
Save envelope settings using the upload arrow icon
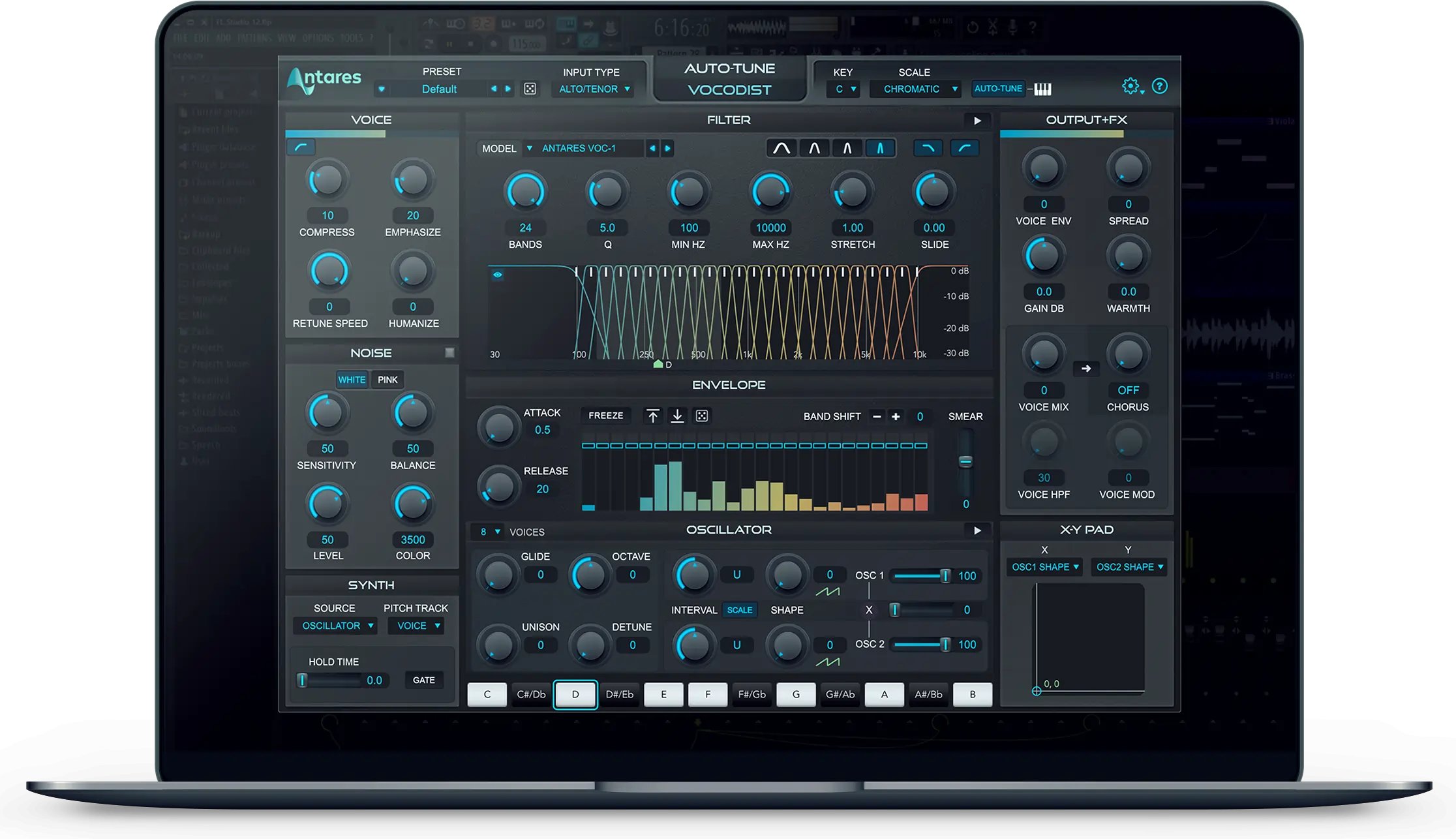[652, 416]
